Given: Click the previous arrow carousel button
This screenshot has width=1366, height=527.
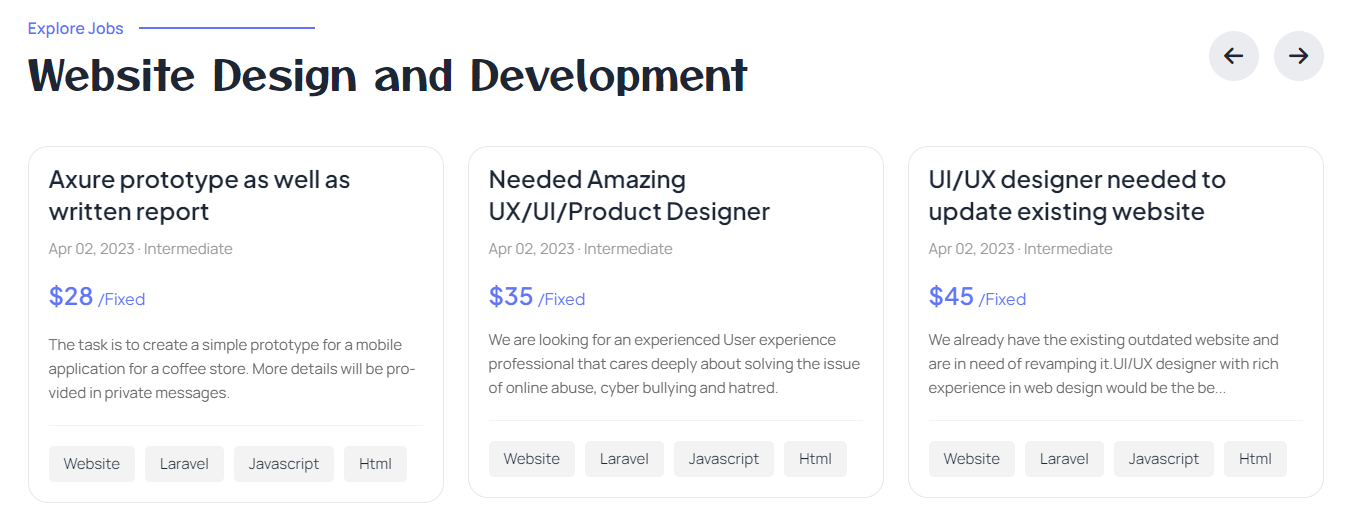Looking at the screenshot, I should 1233,56.
